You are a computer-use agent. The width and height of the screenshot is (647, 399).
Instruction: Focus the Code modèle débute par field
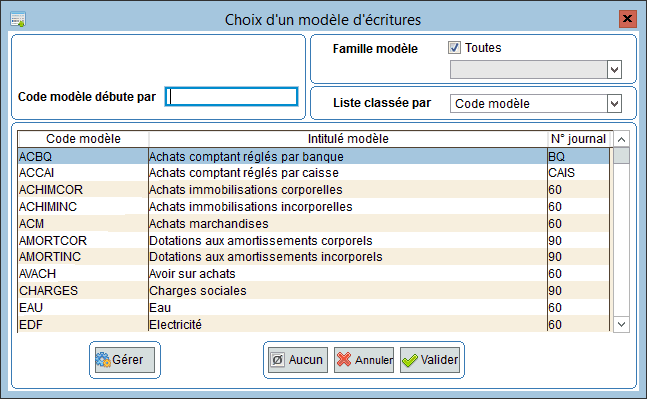click(231, 97)
